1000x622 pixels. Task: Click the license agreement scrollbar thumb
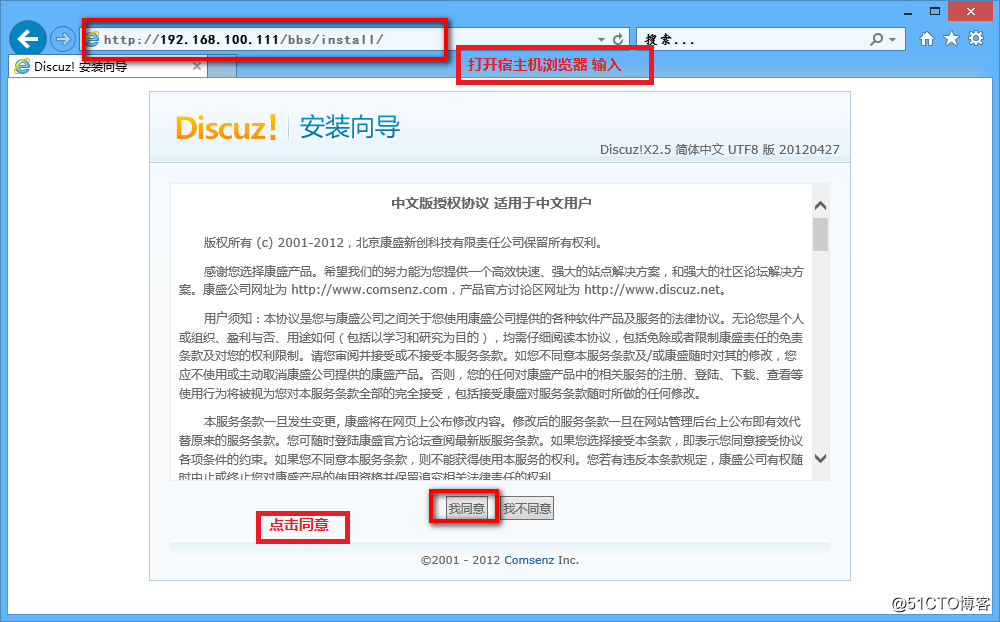click(821, 235)
